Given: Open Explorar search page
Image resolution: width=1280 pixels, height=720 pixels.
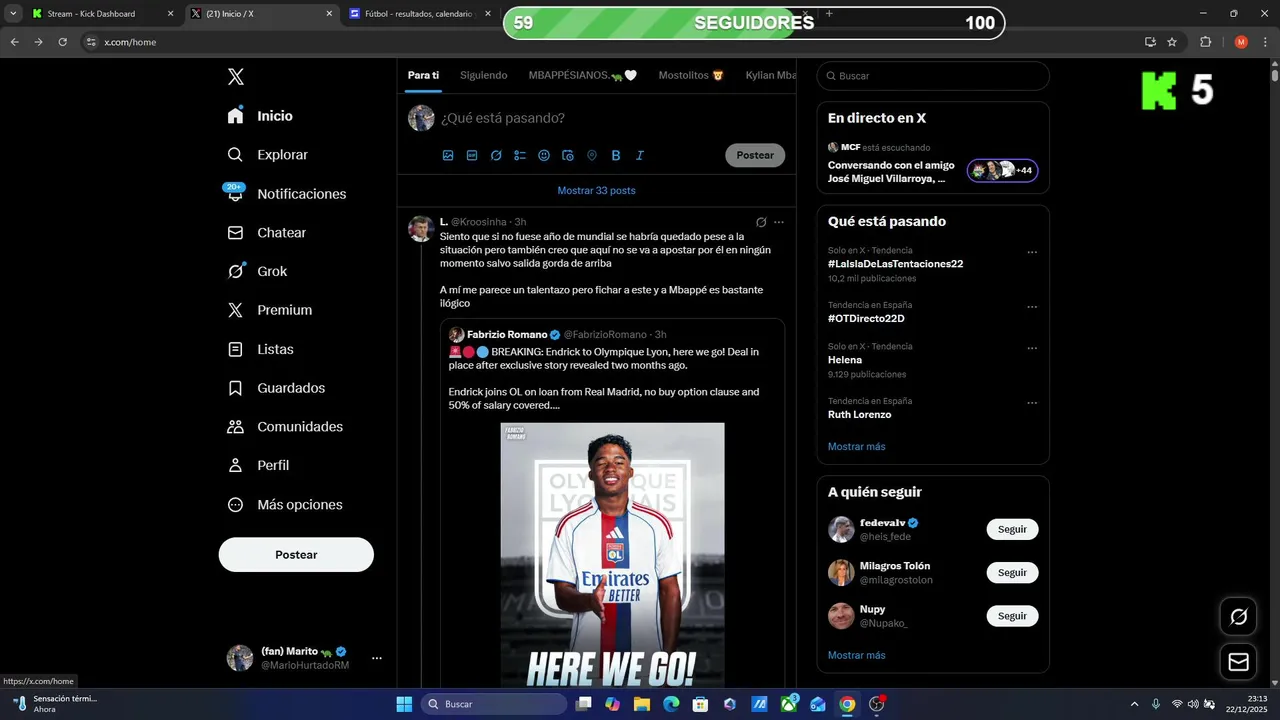Looking at the screenshot, I should tap(268, 155).
